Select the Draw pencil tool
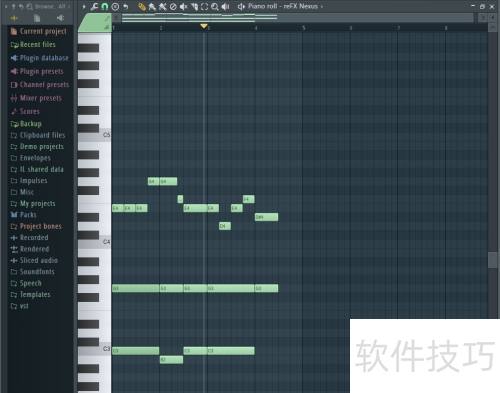Screen dimensions: 500x393 point(142,6)
